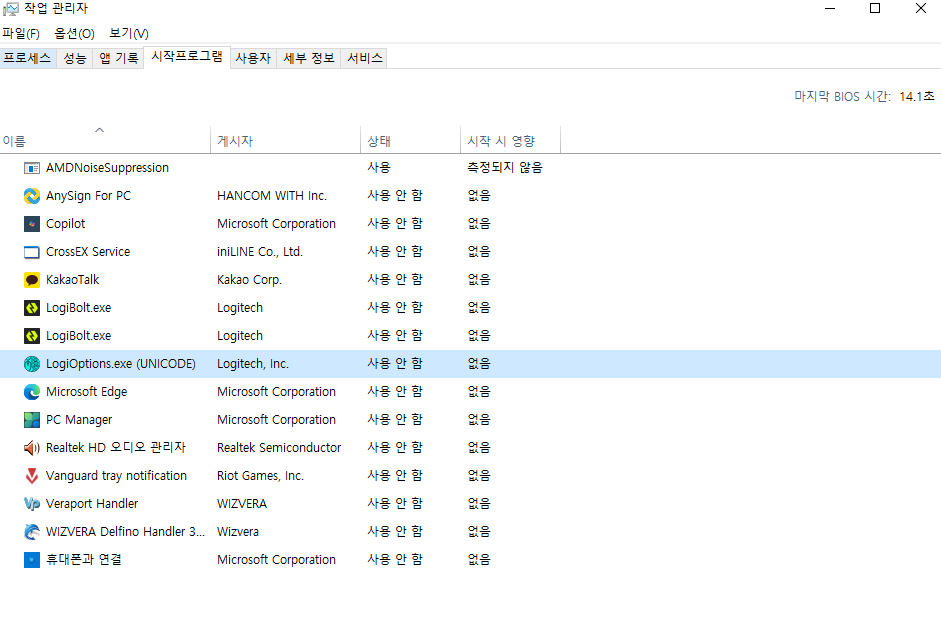The width and height of the screenshot is (941, 633).
Task: Sort by the 이름 column header
Action: pyautogui.click(x=105, y=140)
